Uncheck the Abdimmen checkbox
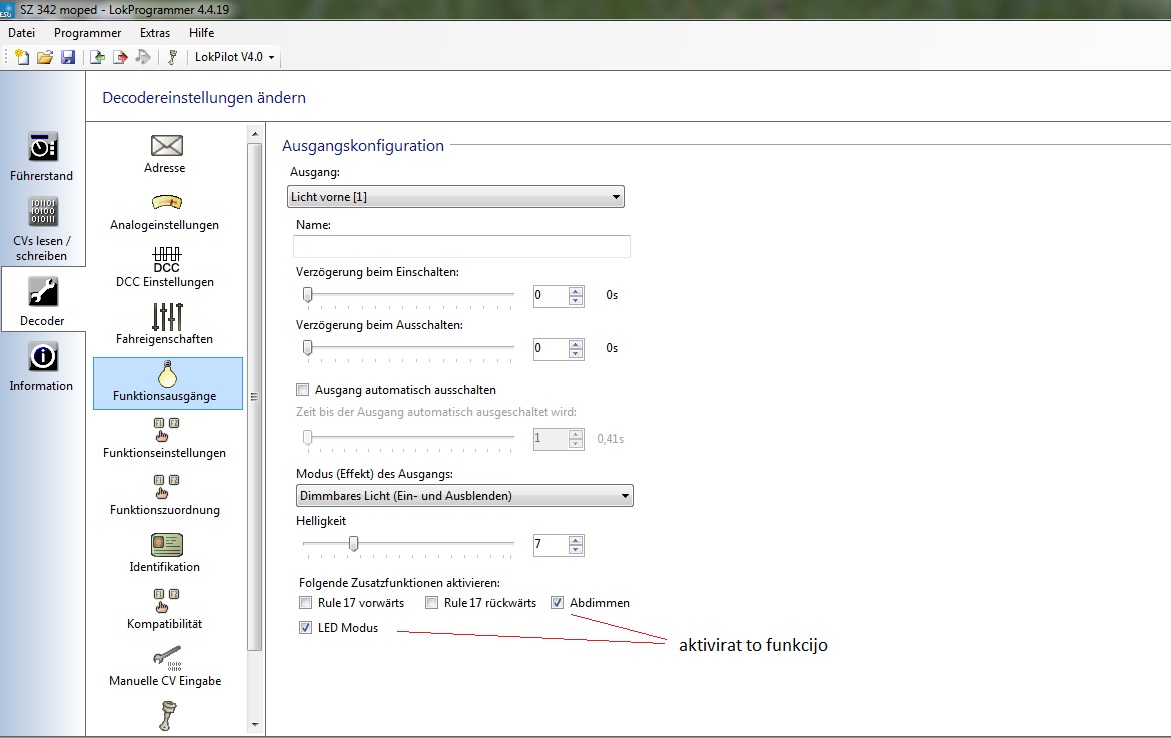Viewport: 1171px width, 738px height. pos(557,603)
